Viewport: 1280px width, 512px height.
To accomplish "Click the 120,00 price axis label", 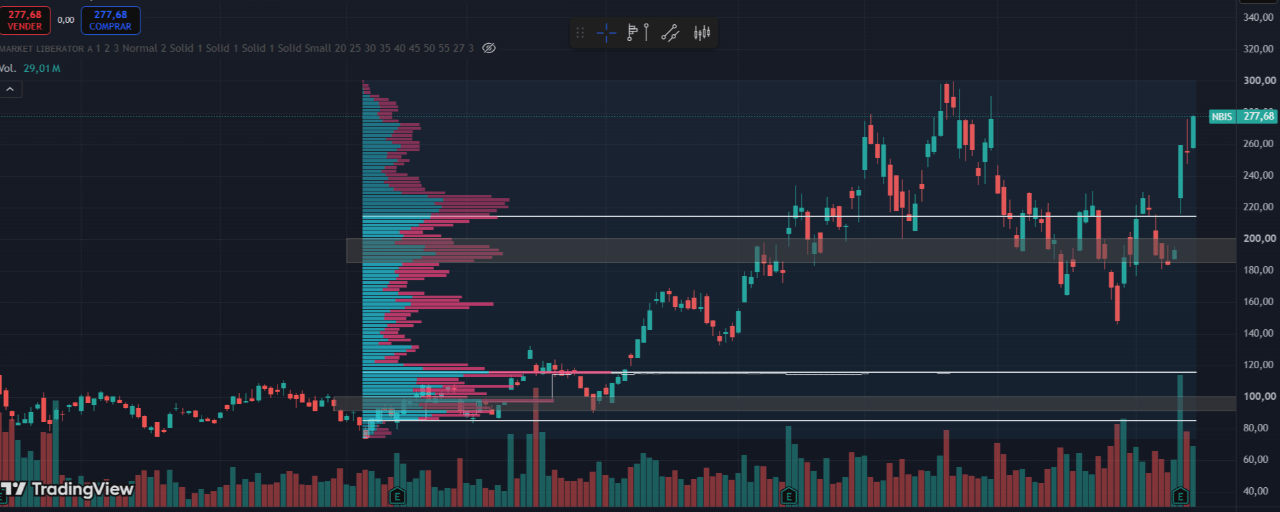I will pos(1258,365).
